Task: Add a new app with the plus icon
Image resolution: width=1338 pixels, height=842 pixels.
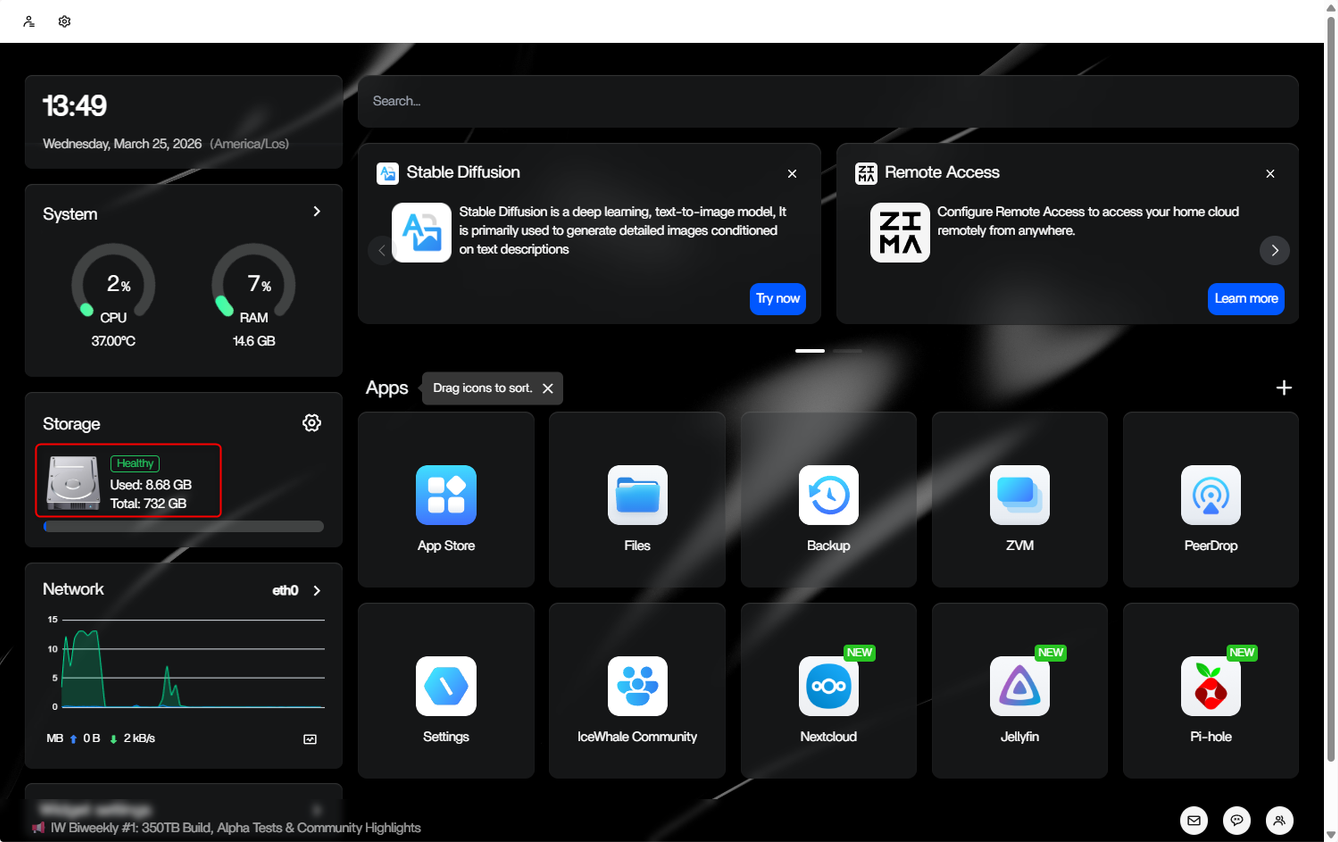Action: [1284, 388]
